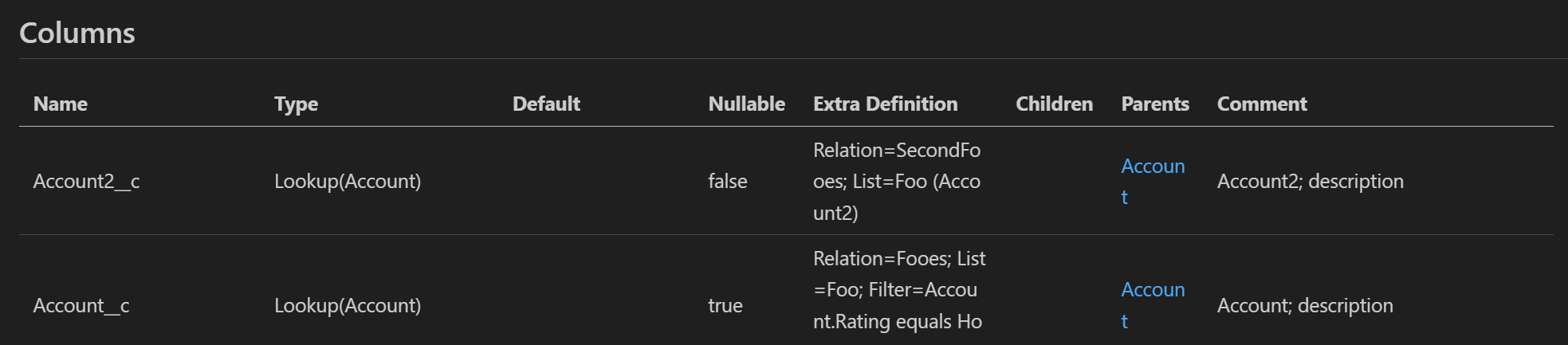
Task: Click the Children column header
Action: point(1054,104)
